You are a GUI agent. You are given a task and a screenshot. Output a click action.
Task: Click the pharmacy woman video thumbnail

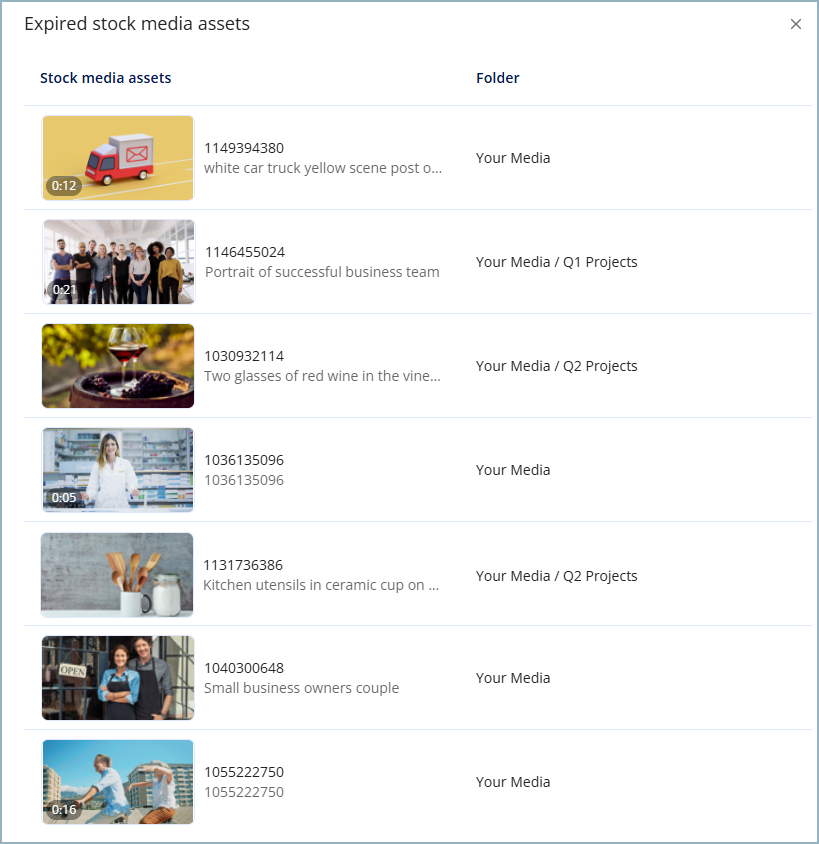(117, 470)
